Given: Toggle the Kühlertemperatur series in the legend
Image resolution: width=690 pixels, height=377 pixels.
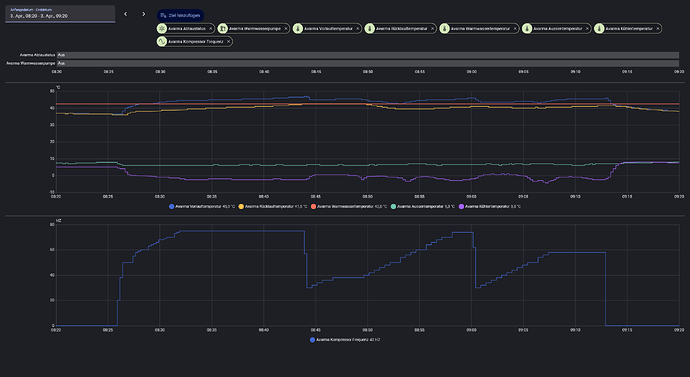Looking at the screenshot, I should [490, 206].
